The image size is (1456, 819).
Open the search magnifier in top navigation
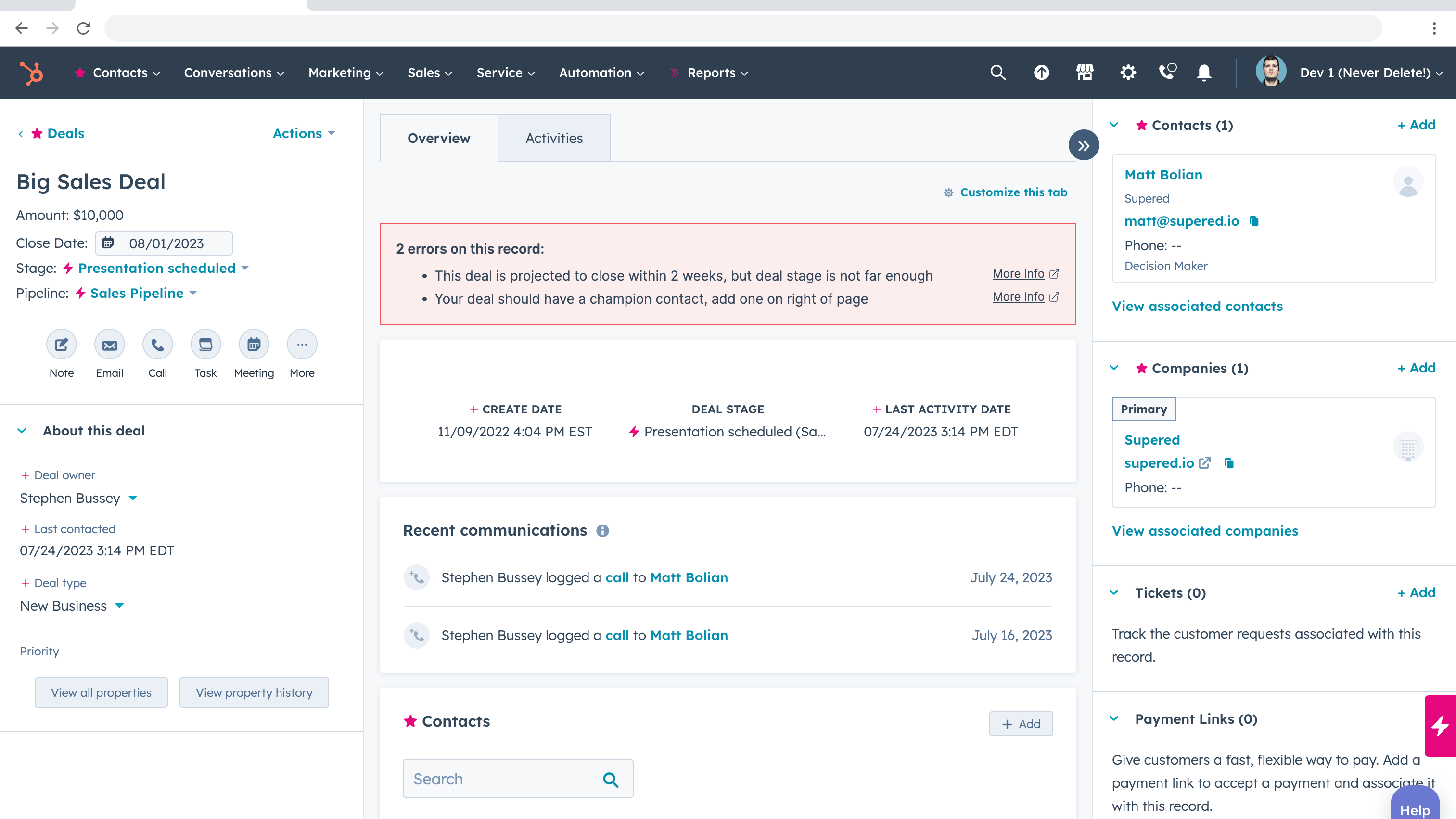point(997,73)
